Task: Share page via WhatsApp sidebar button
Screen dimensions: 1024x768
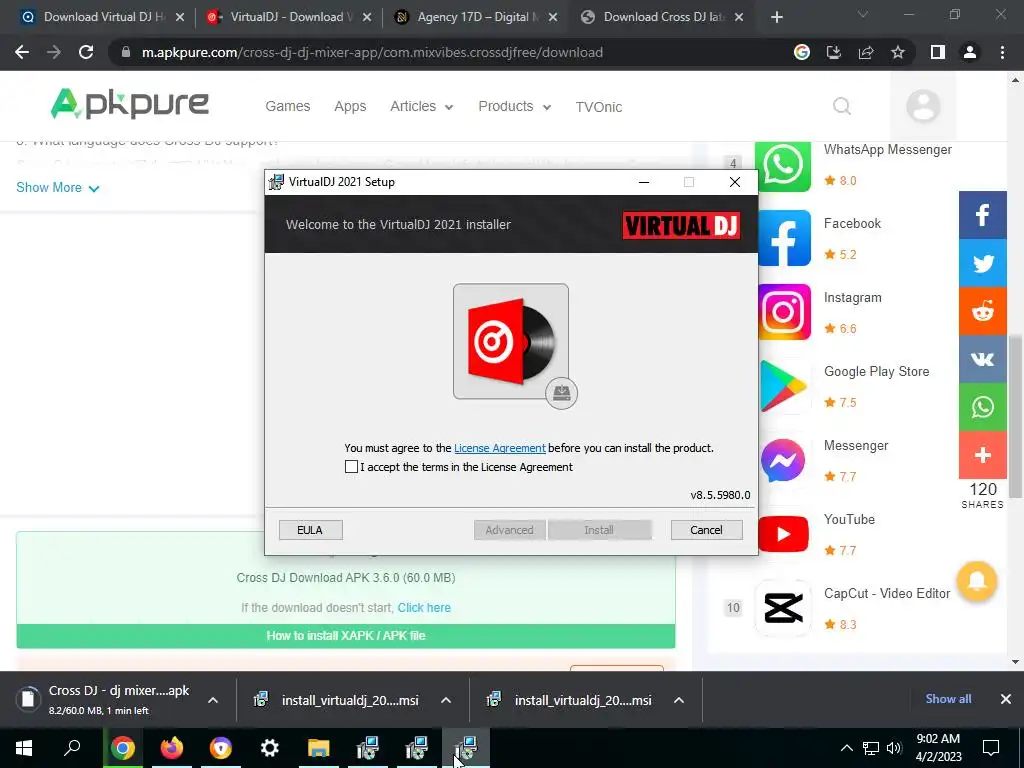Action: [x=983, y=407]
